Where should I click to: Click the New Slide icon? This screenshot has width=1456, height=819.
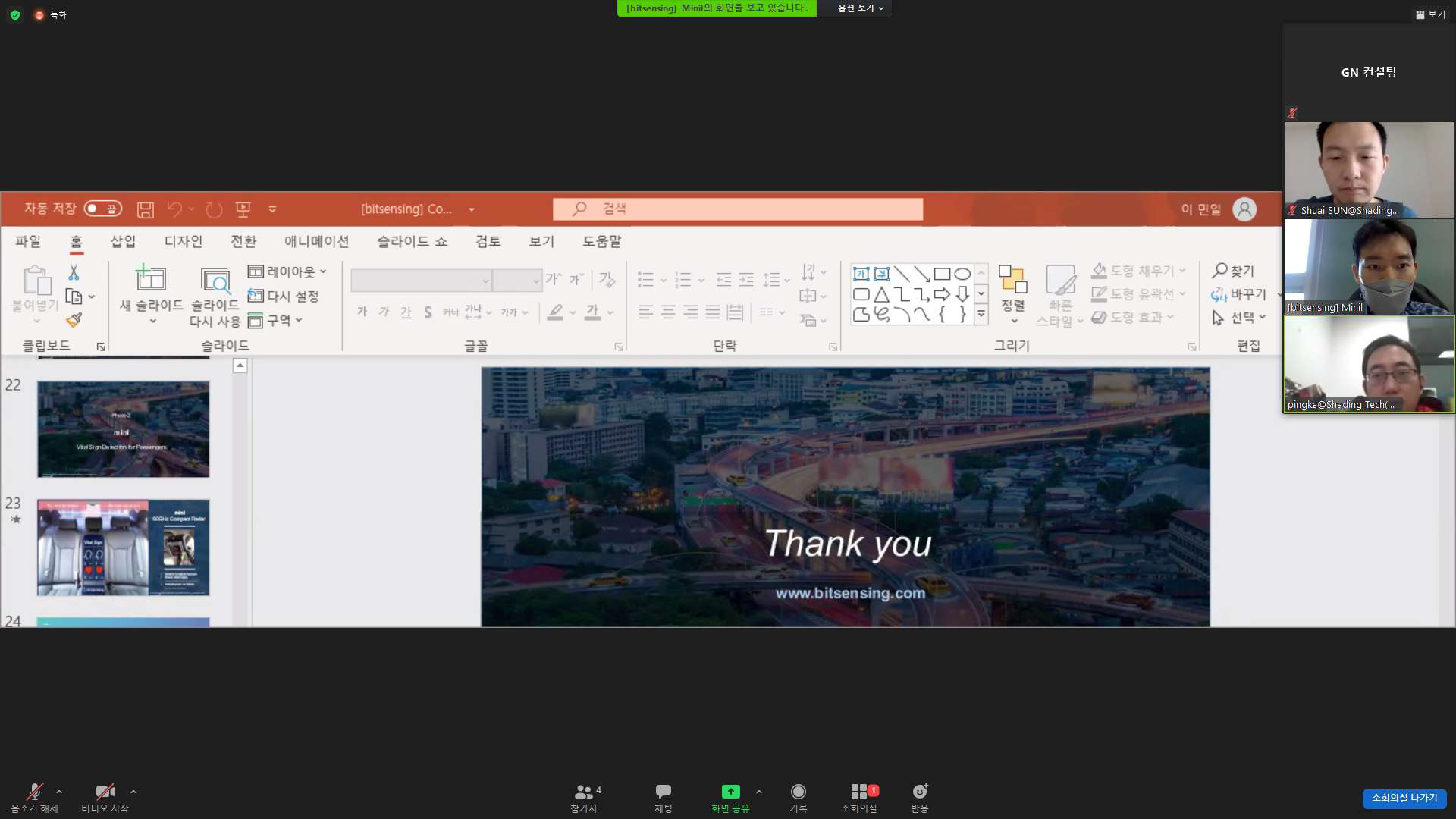point(150,278)
